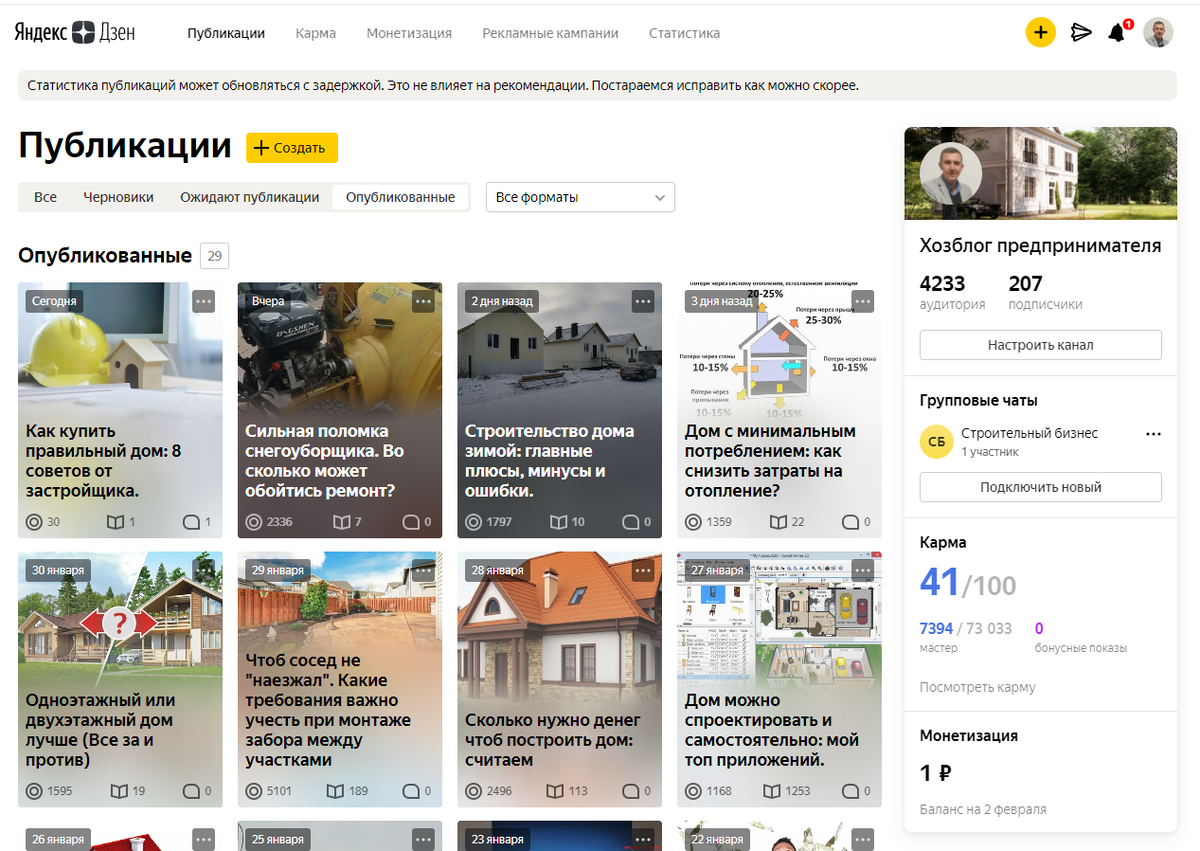Viewport: 1200px width, 851px height.
Task: Open the three-dot menu on the '27 января' card
Action: [x=863, y=570]
